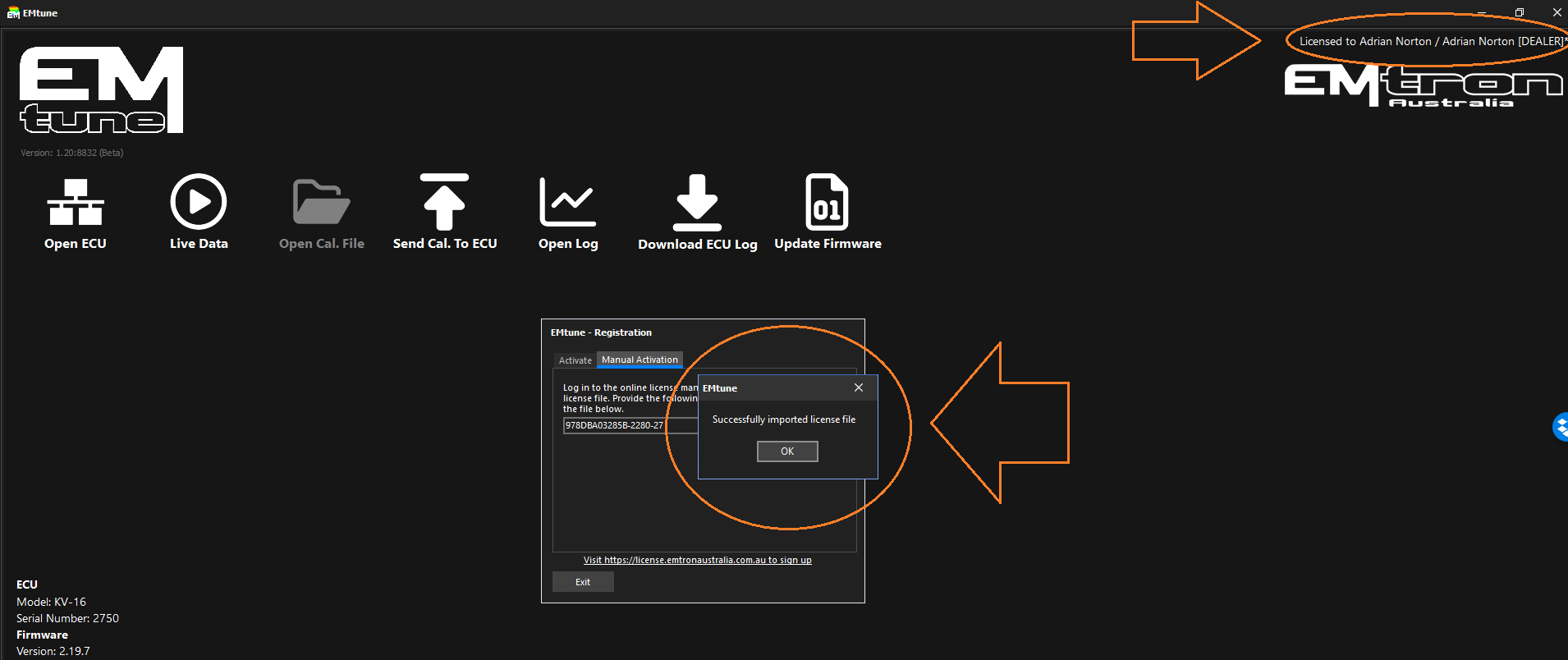Click the Open Log label
This screenshot has height=660, width=1568.
(x=568, y=244)
